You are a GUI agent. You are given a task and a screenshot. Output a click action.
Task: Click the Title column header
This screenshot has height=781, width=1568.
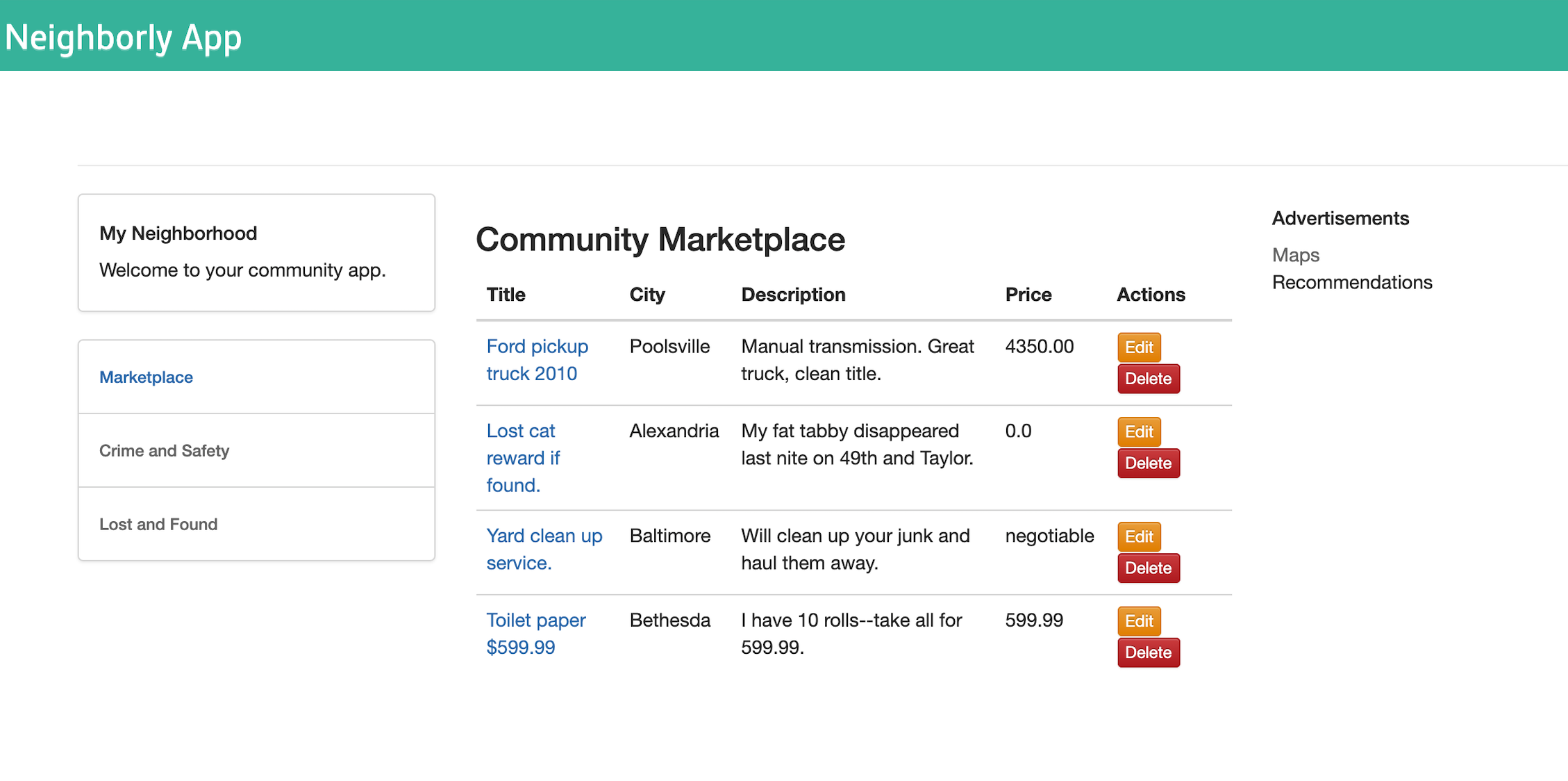506,295
